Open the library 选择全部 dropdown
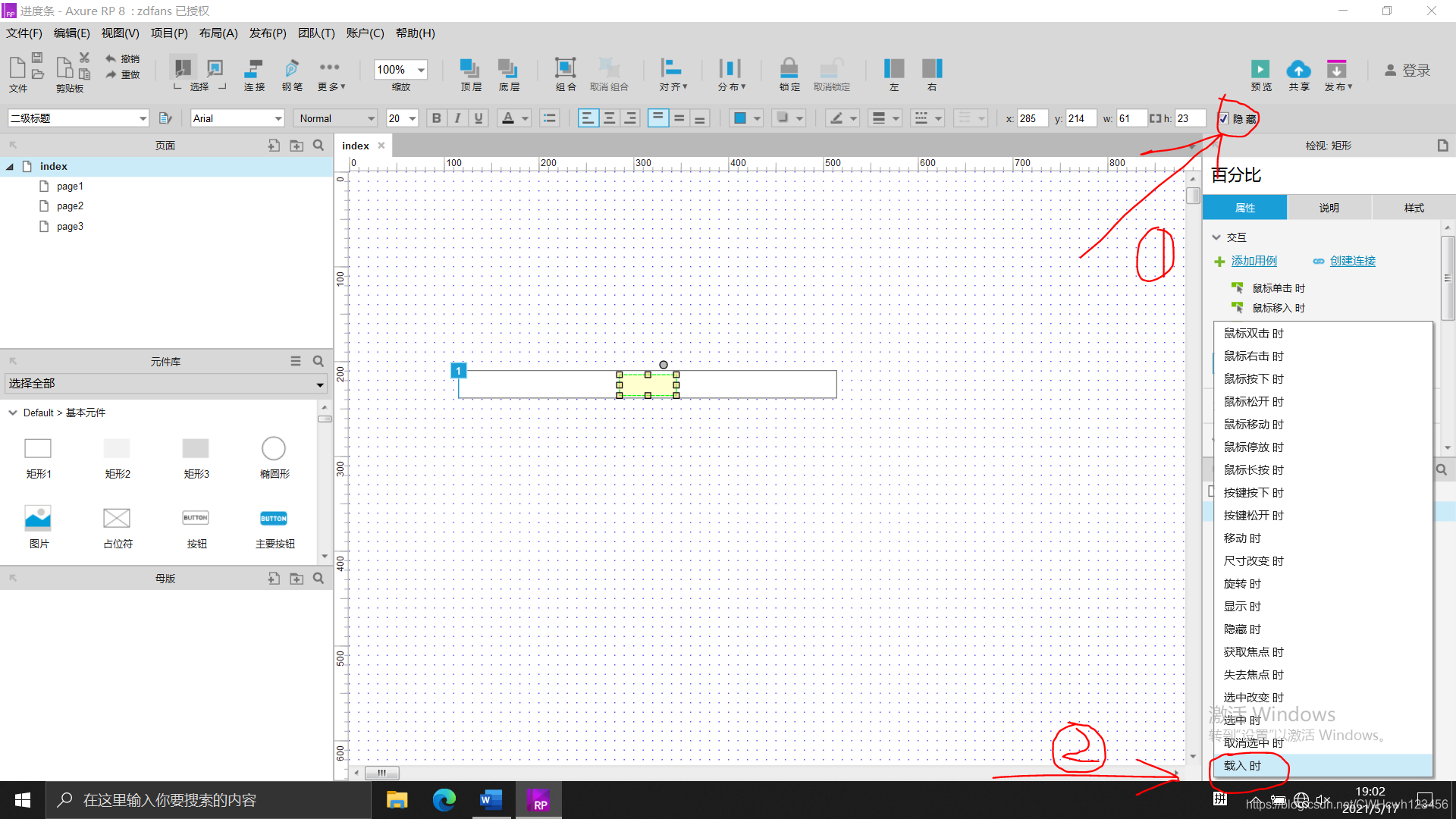The width and height of the screenshot is (1456, 819). coord(319,384)
